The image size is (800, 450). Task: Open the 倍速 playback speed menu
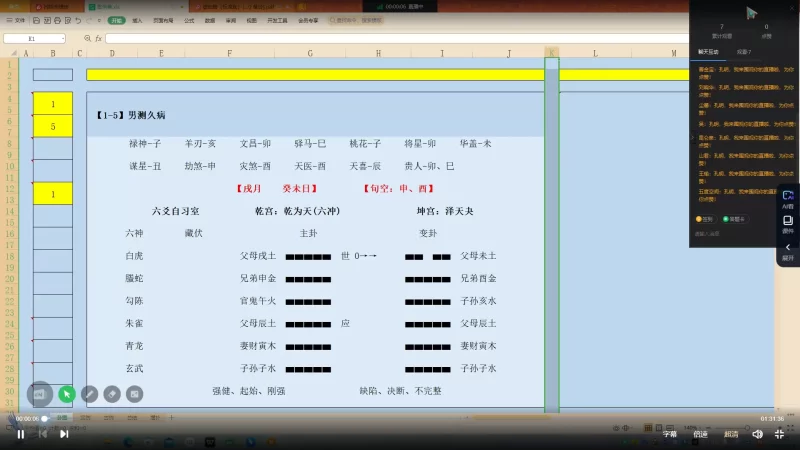click(x=700, y=434)
